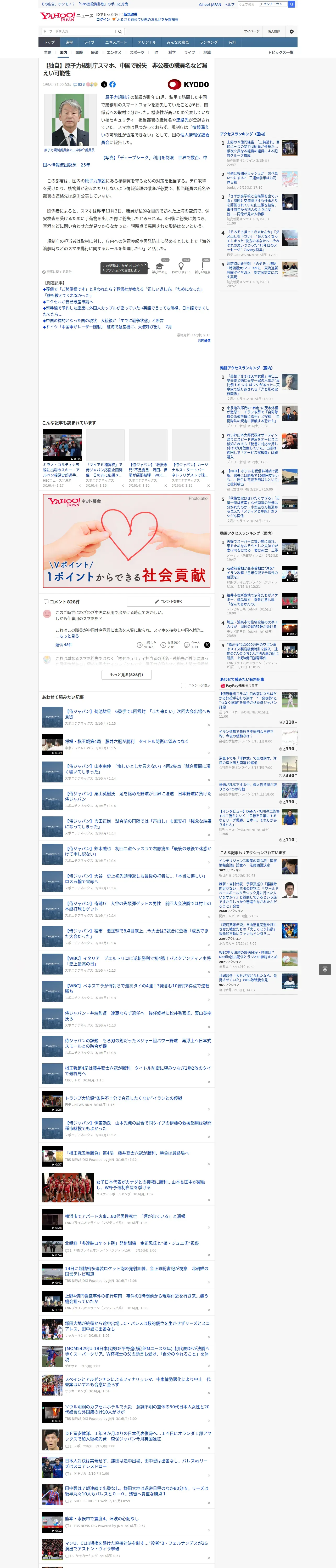The width and height of the screenshot is (336, 1568).
Task: Select the 有料 tab
Action: 232,43
